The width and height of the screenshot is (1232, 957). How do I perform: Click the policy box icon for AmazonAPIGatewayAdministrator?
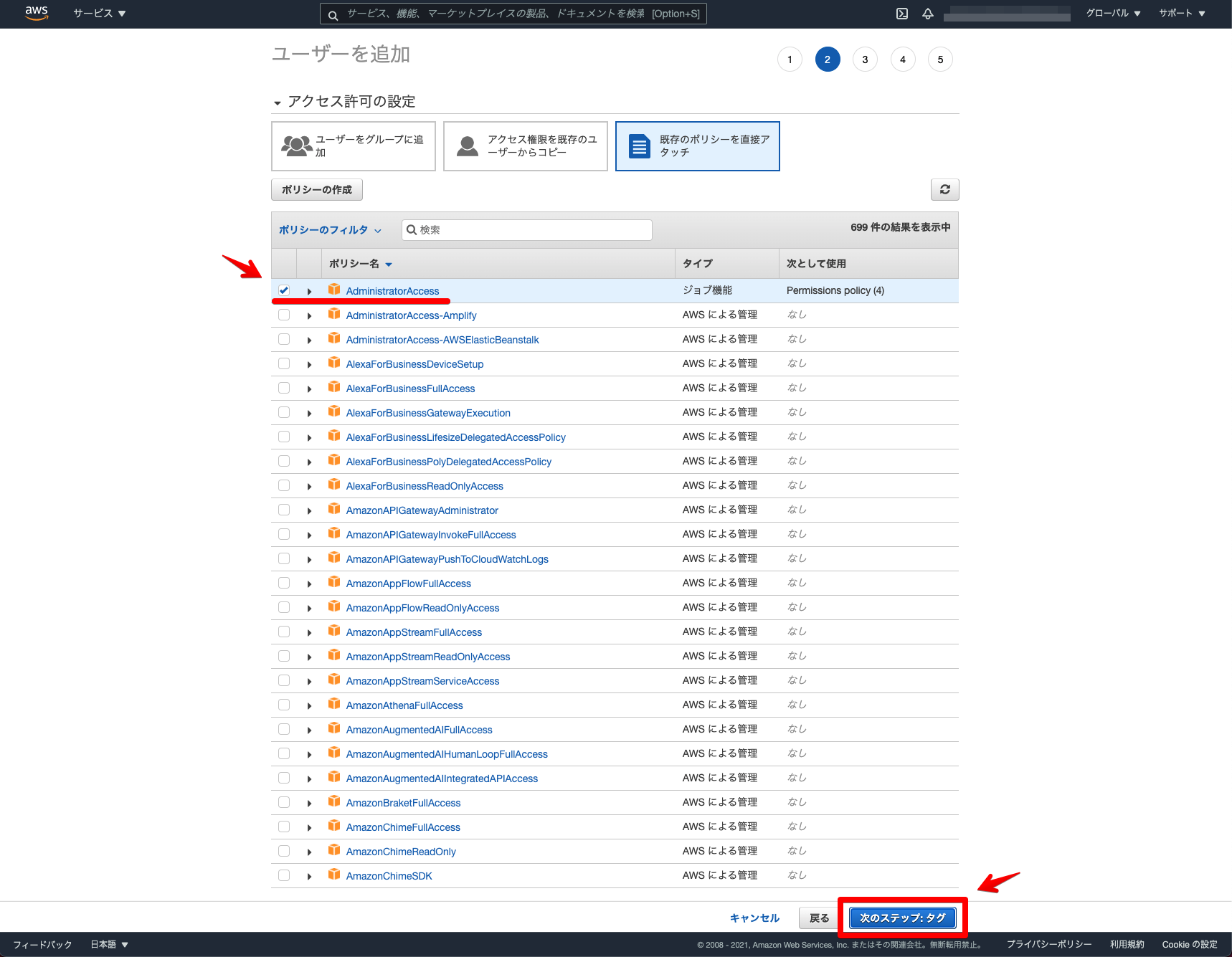[334, 509]
